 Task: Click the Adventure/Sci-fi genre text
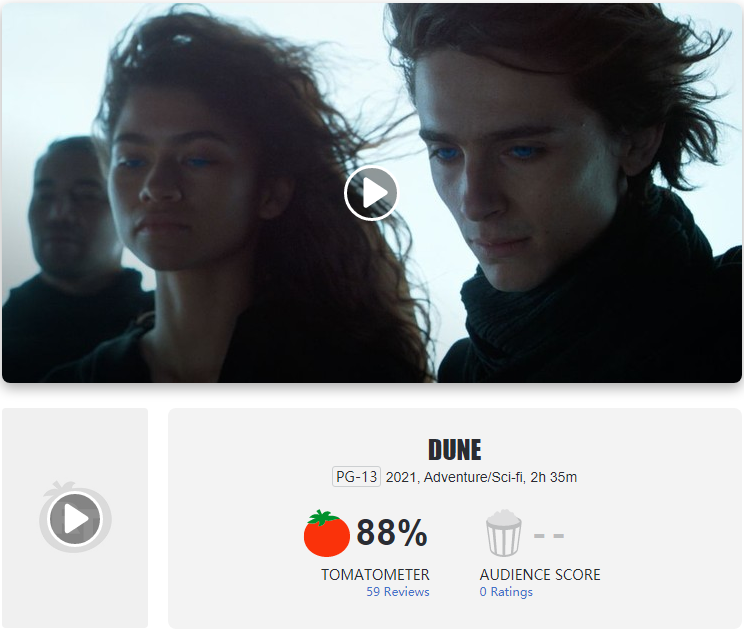click(x=474, y=477)
